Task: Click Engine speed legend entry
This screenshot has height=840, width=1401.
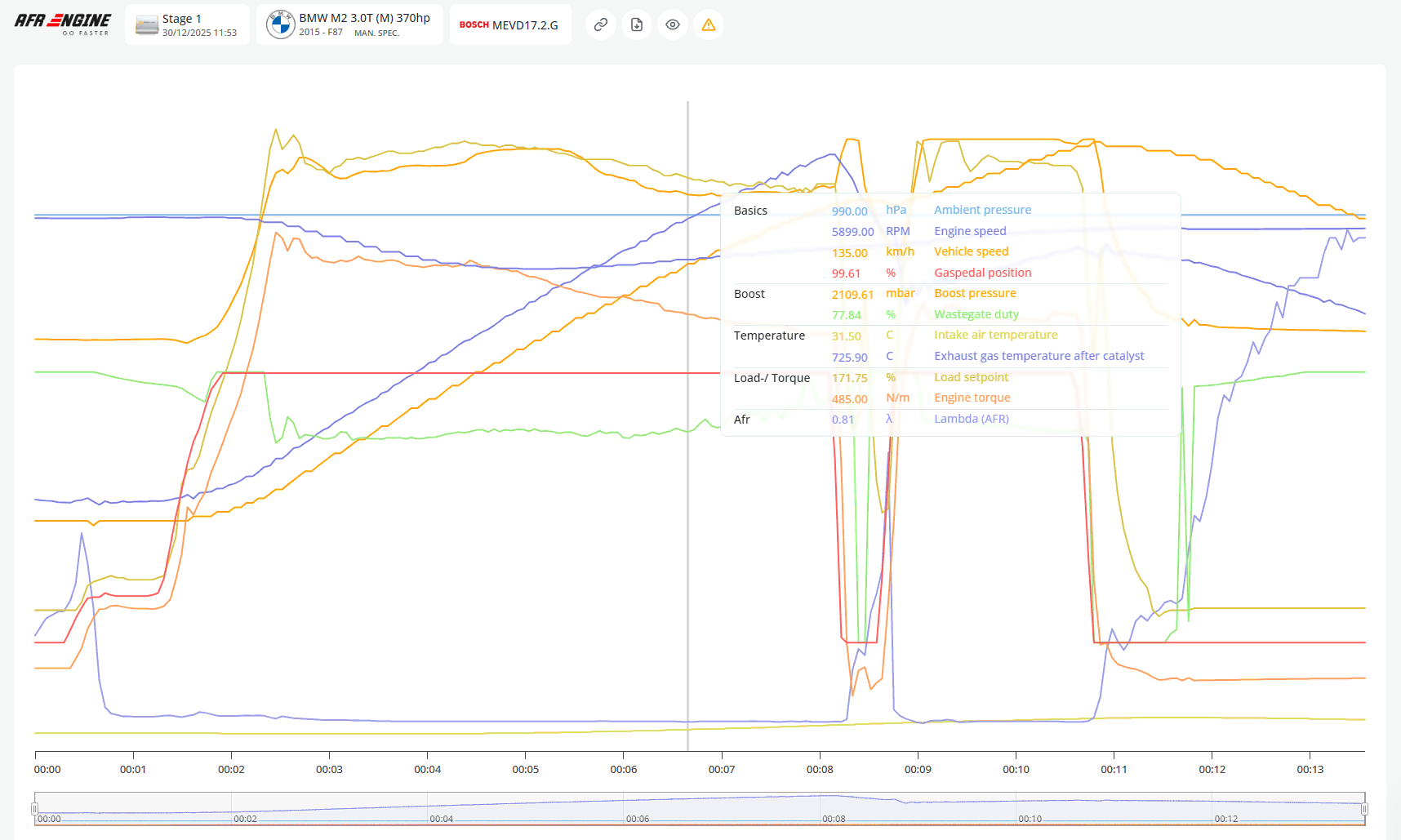Action: [x=970, y=231]
